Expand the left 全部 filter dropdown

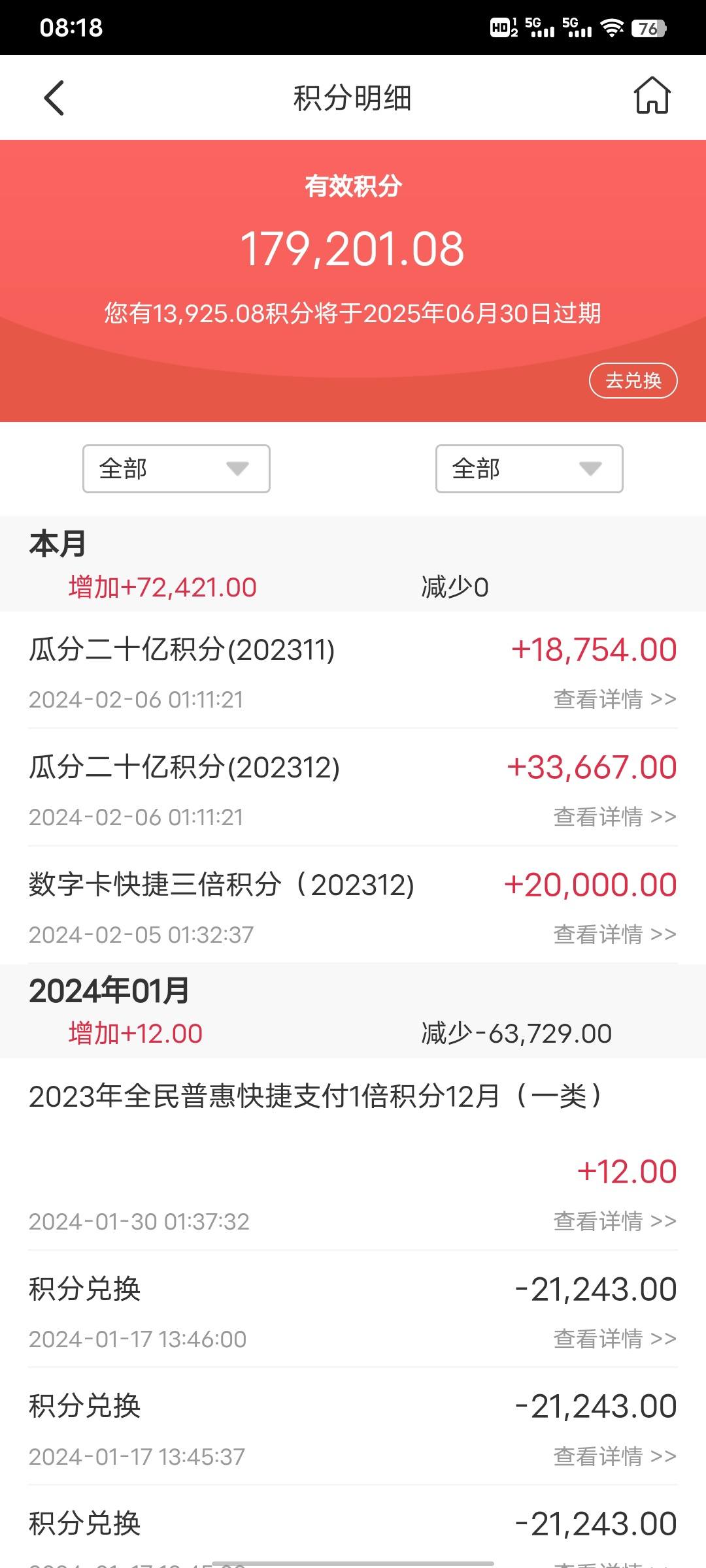point(176,468)
